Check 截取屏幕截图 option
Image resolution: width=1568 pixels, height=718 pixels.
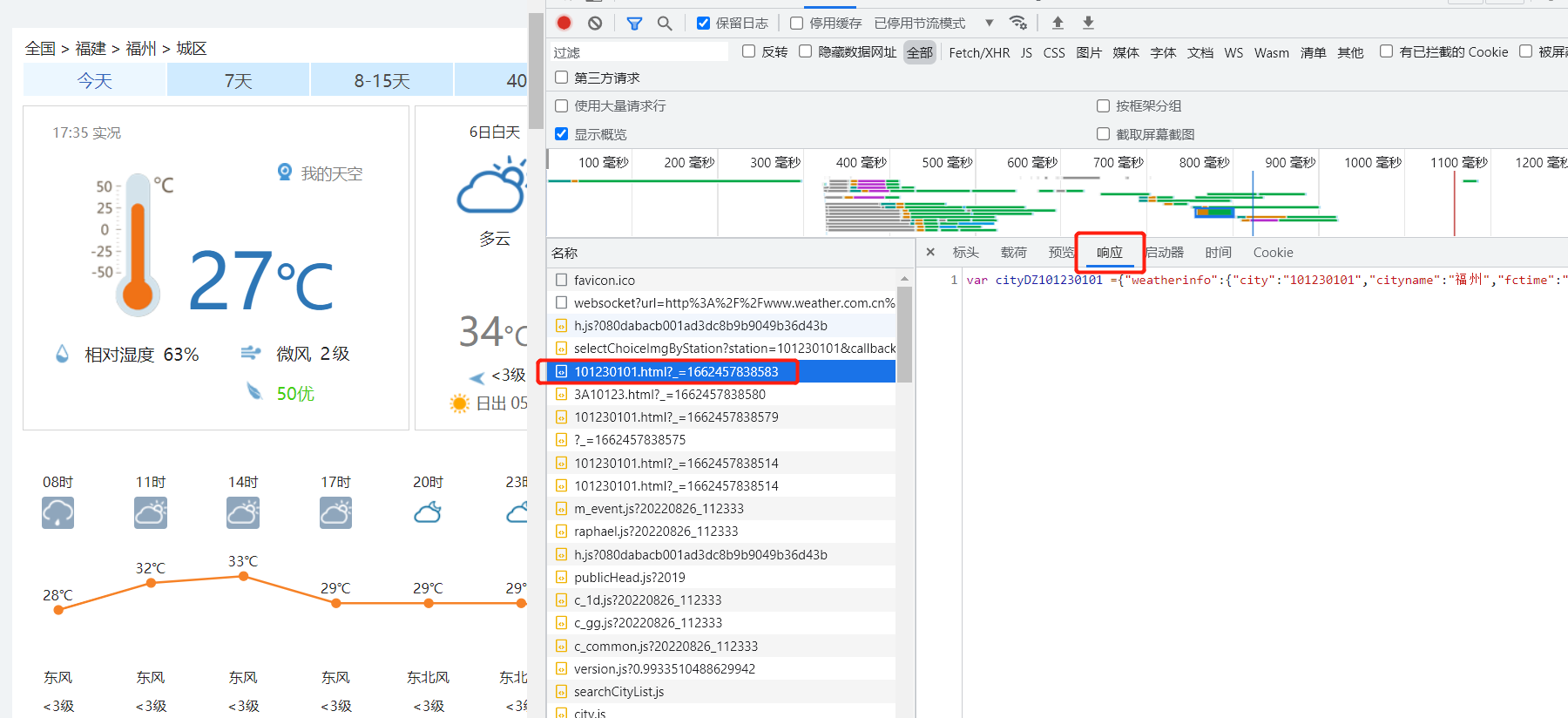tap(1103, 134)
